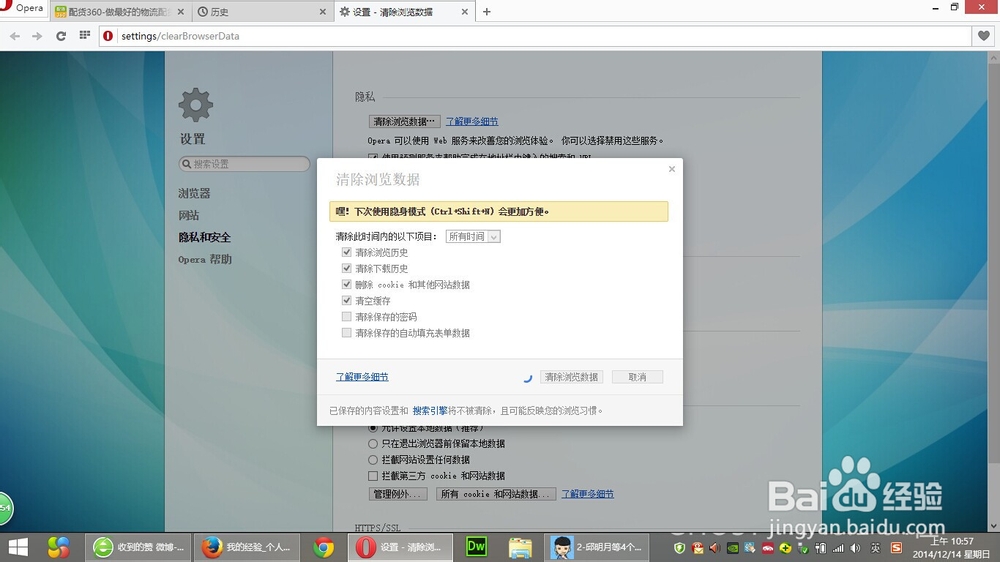Viewport: 1000px width, 562px height.
Task: Open the Speed Dial grid icon
Action: pyautogui.click(x=84, y=36)
